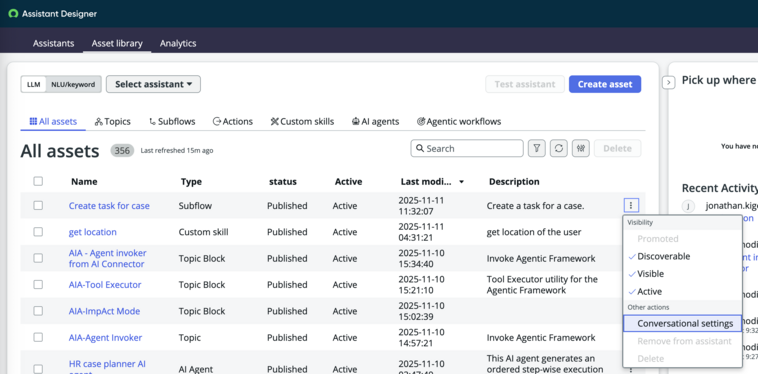The height and width of the screenshot is (374, 758).
Task: Click the 2025-11-11 11:32:07 timestamp
Action: click(x=421, y=205)
